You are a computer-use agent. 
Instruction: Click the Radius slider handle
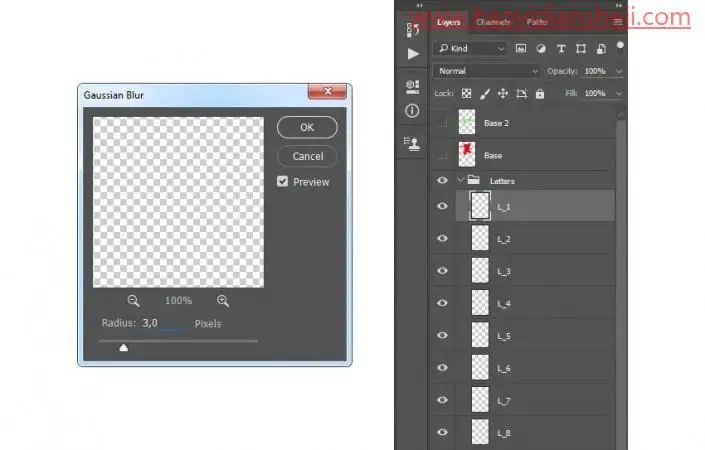(x=124, y=348)
